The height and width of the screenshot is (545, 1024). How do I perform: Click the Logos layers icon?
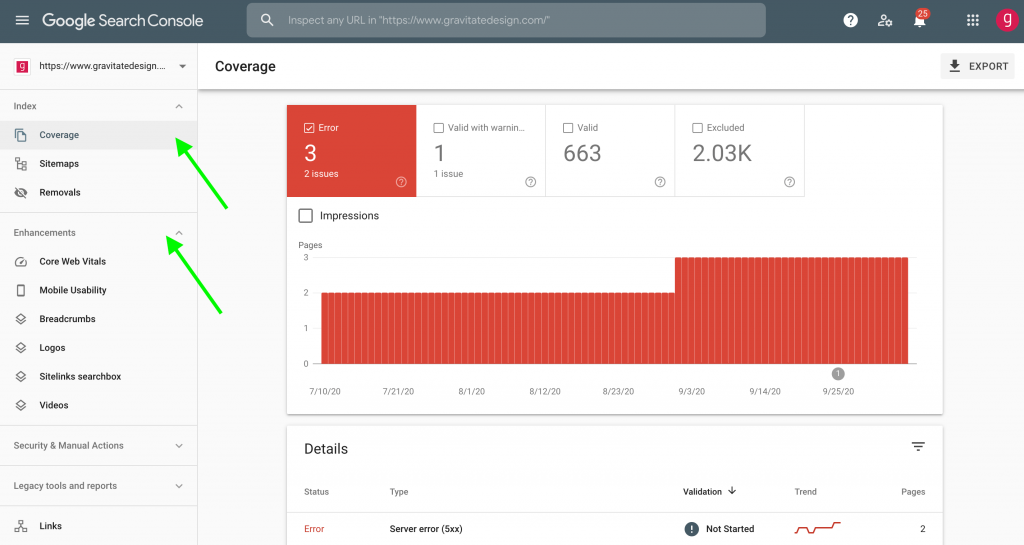pos(21,348)
